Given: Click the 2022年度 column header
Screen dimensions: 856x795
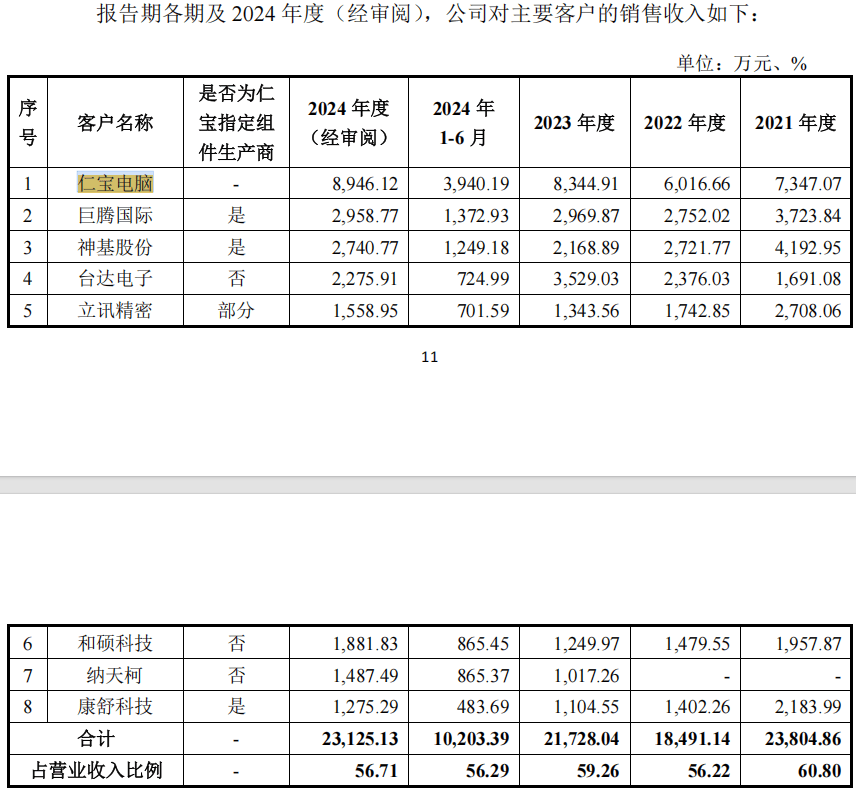Looking at the screenshot, I should [685, 123].
